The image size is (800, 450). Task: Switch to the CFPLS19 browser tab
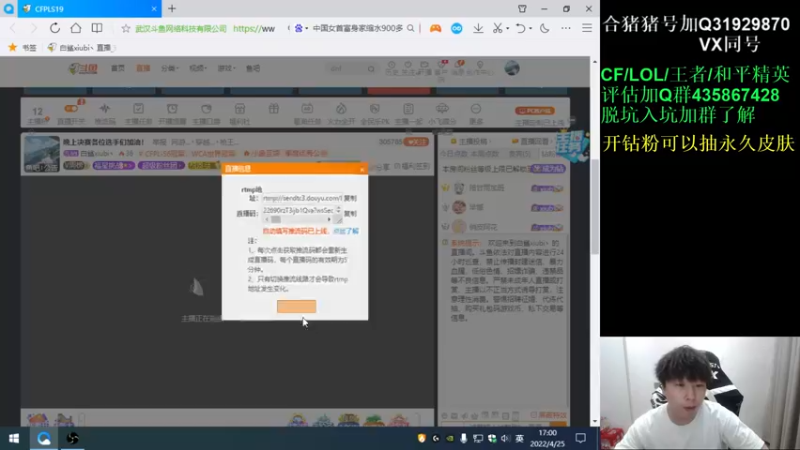[90, 9]
